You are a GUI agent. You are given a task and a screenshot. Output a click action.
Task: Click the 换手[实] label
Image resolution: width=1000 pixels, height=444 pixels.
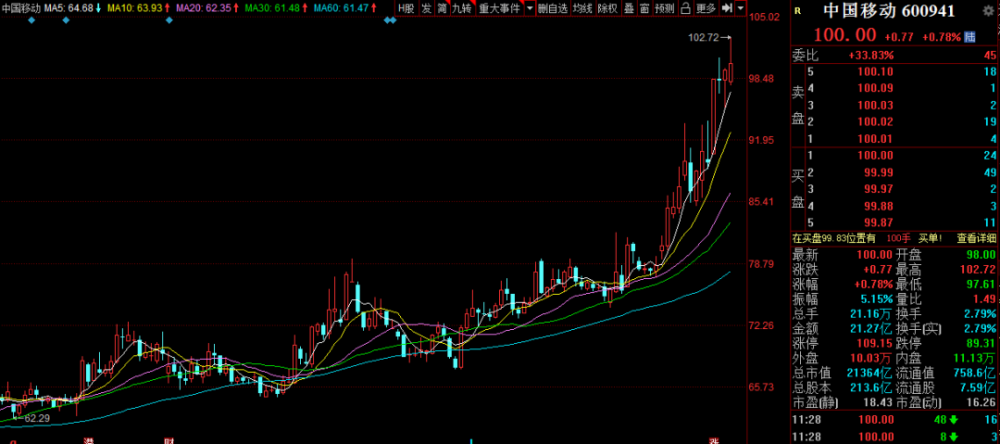(x=918, y=329)
